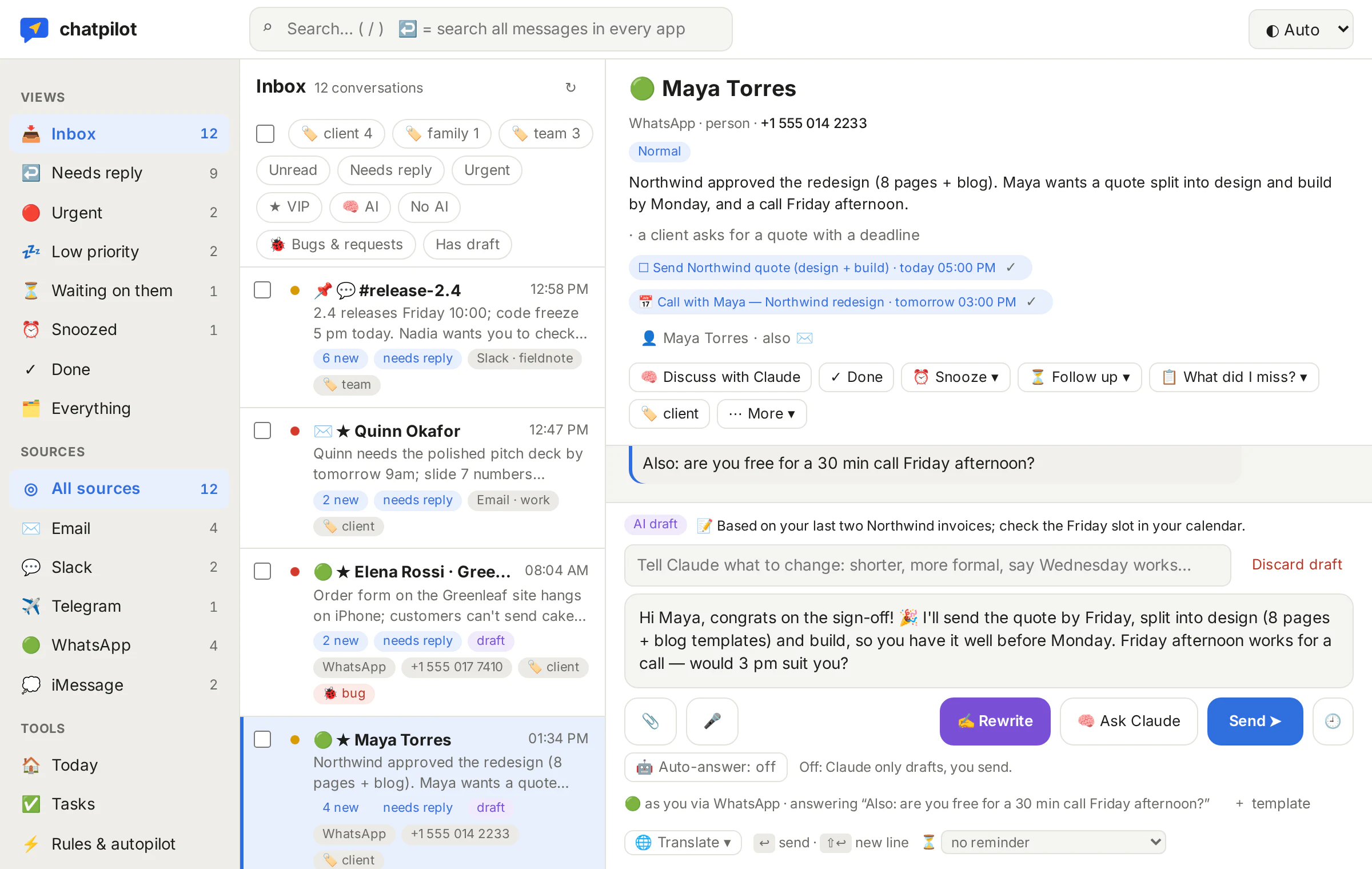Switch to the Urgent view

[x=119, y=212]
